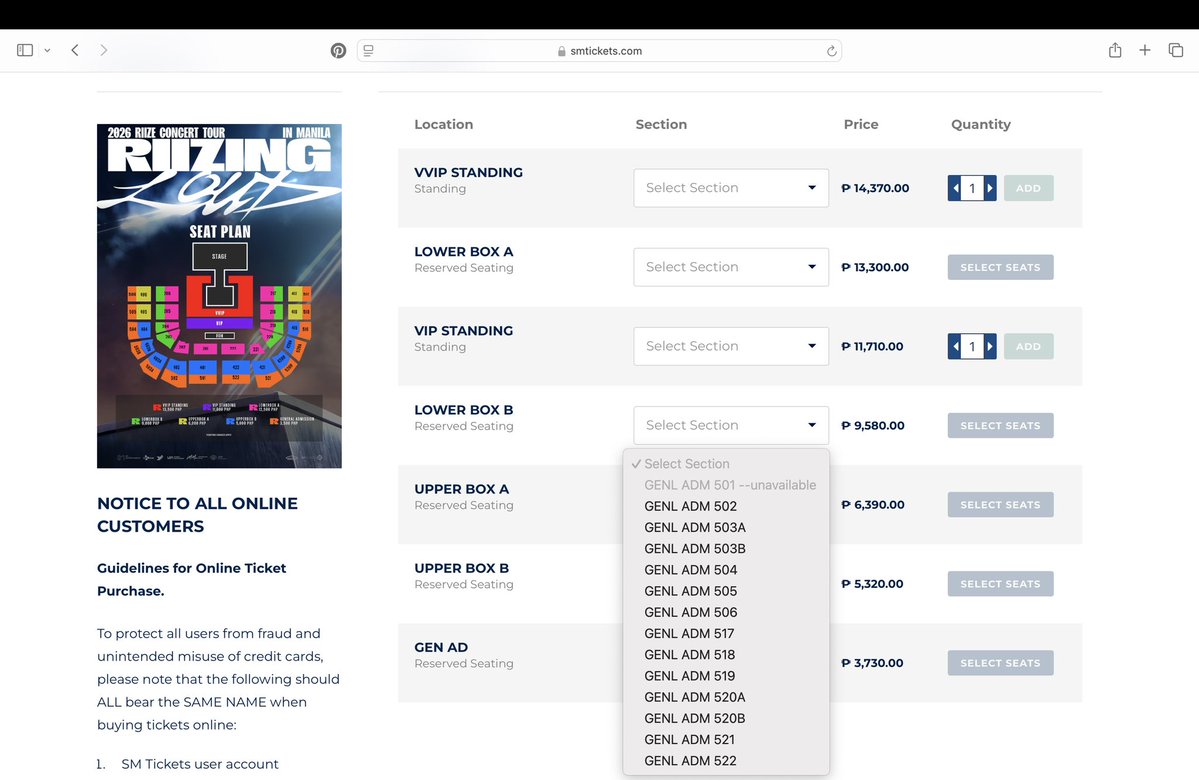The height and width of the screenshot is (780, 1199).
Task: Click the LOWER BOX A price '₱ 13,300.00'
Action: pyautogui.click(x=876, y=267)
